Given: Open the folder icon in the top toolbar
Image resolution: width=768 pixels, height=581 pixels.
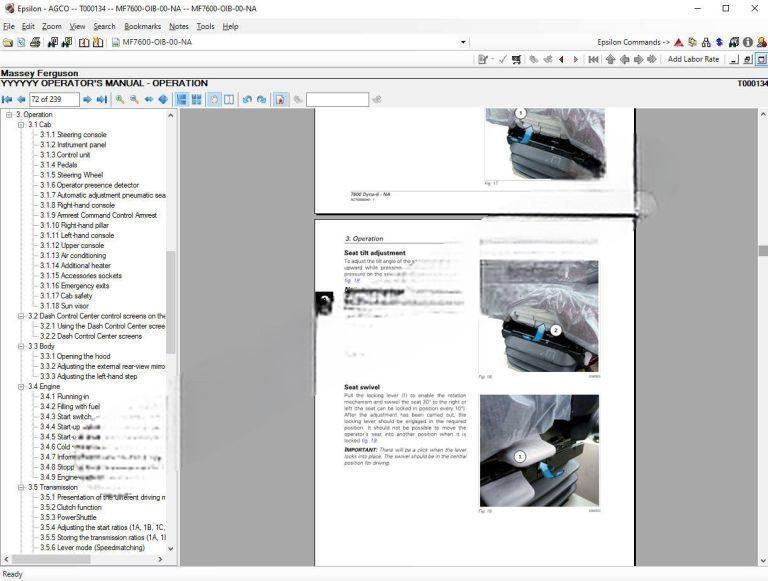Looking at the screenshot, I should click(x=7, y=43).
